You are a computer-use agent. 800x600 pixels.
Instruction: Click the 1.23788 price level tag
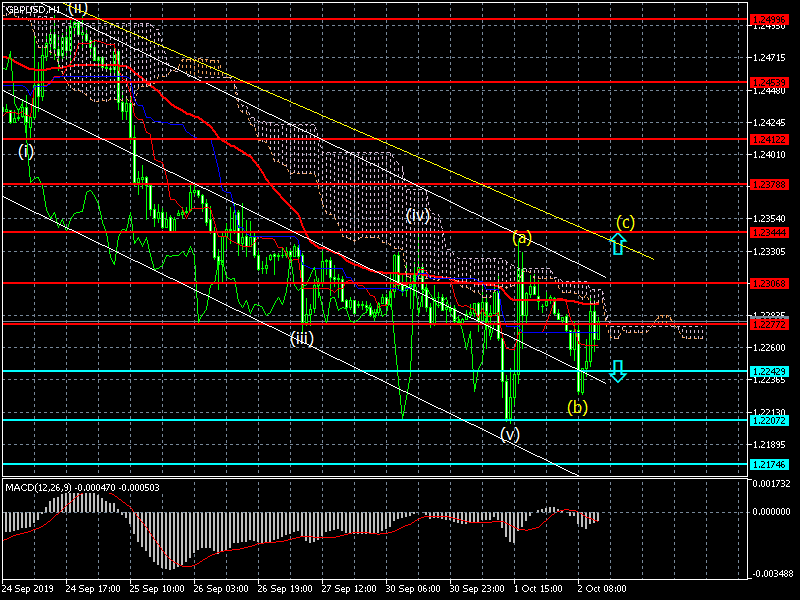pyautogui.click(x=769, y=184)
